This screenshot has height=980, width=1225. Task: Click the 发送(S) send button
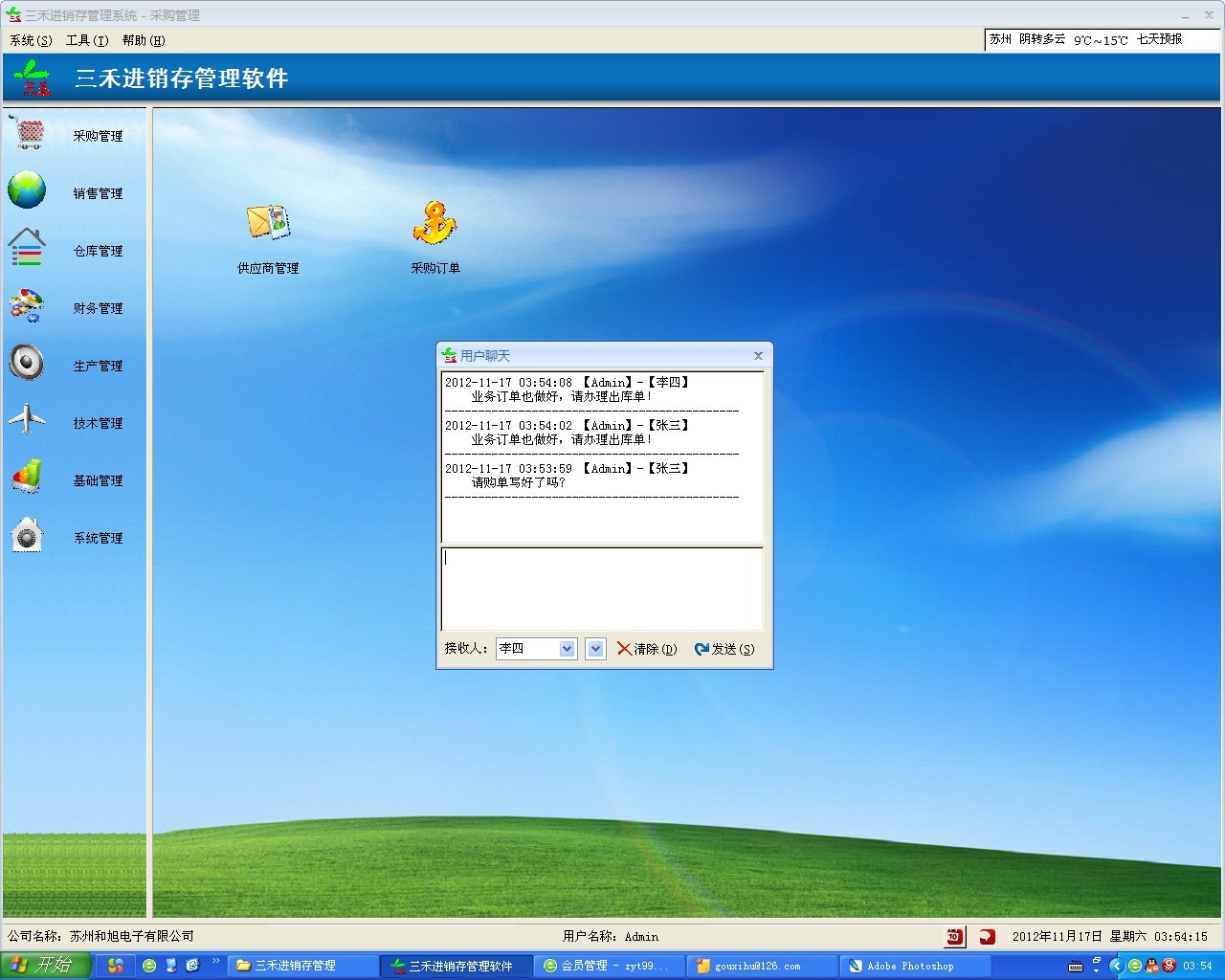click(724, 649)
